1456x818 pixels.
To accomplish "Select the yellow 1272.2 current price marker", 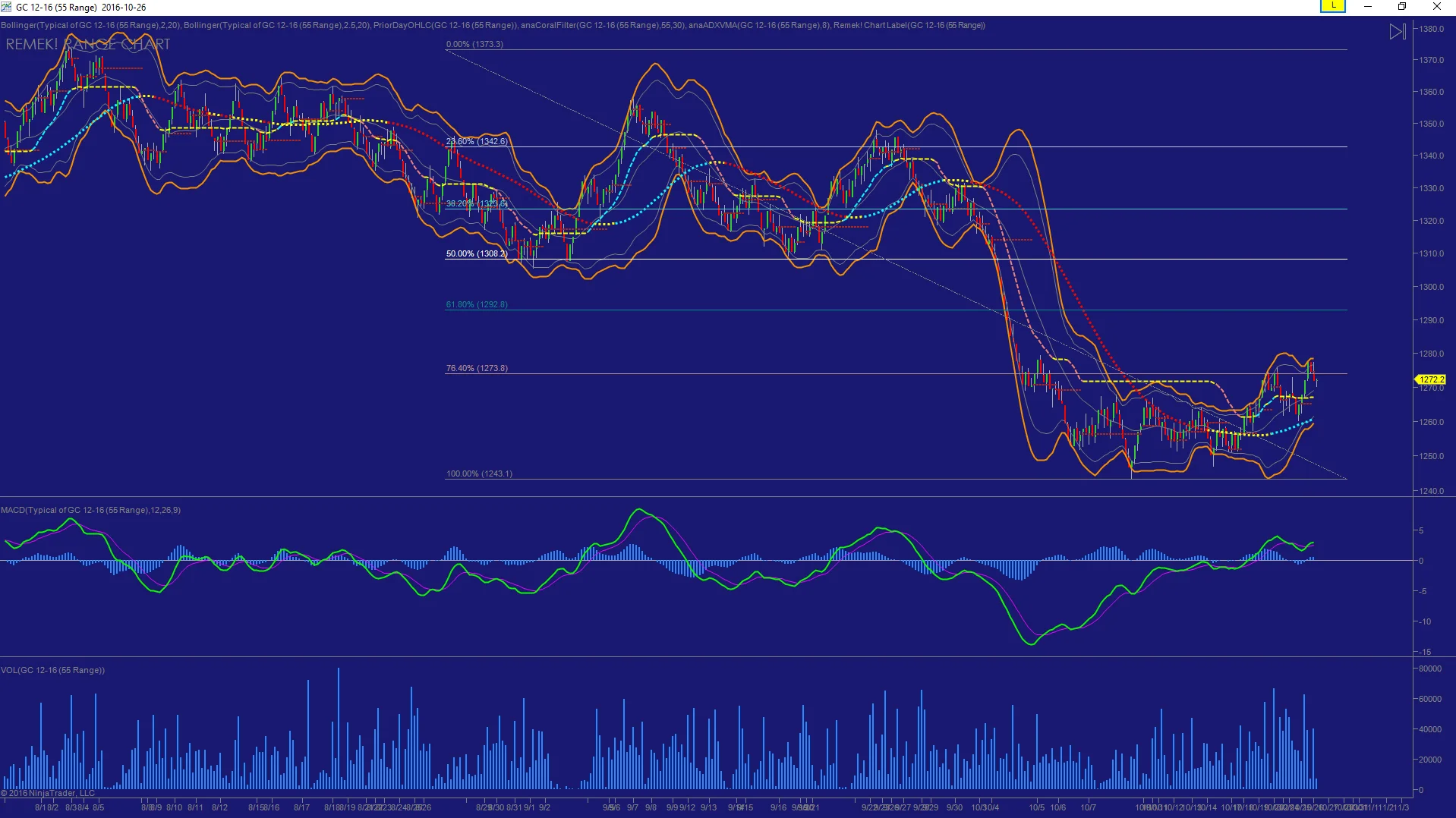I will [1431, 379].
